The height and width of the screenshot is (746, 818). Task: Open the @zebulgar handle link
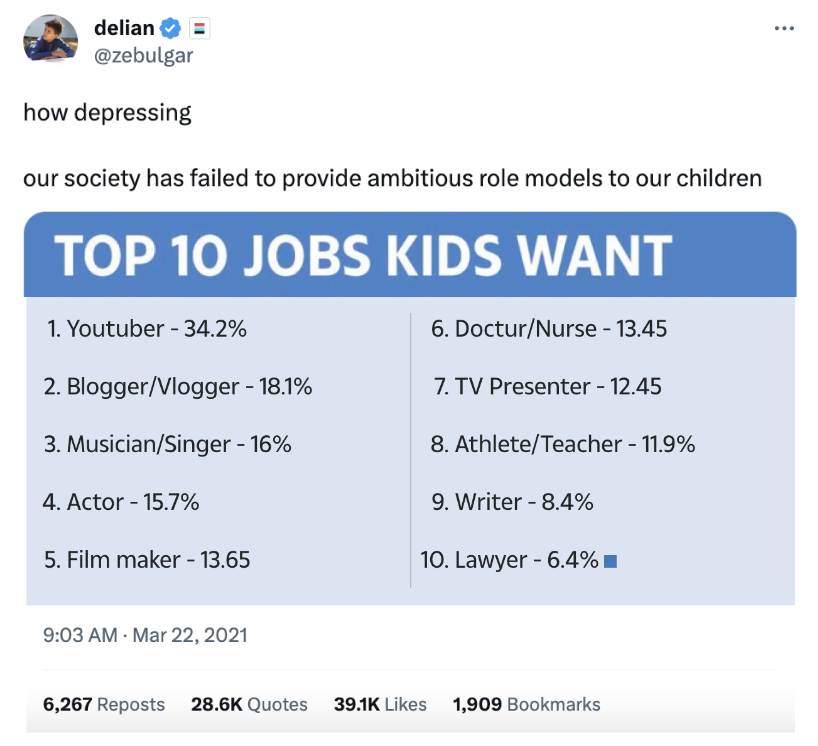coord(143,55)
